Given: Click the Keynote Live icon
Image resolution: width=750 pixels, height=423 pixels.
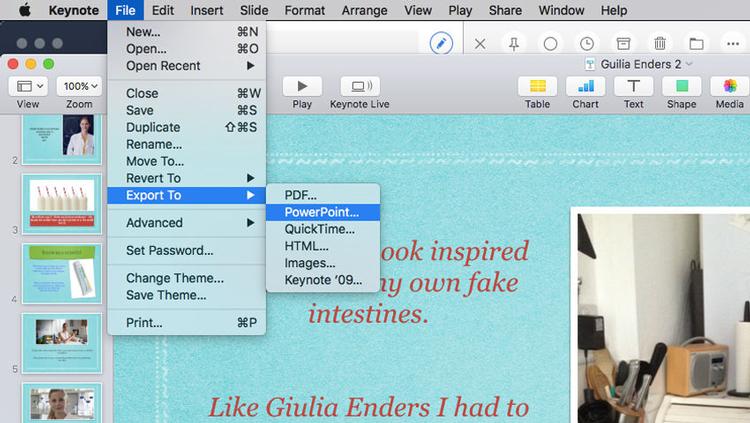Looking at the screenshot, I should pos(360,86).
